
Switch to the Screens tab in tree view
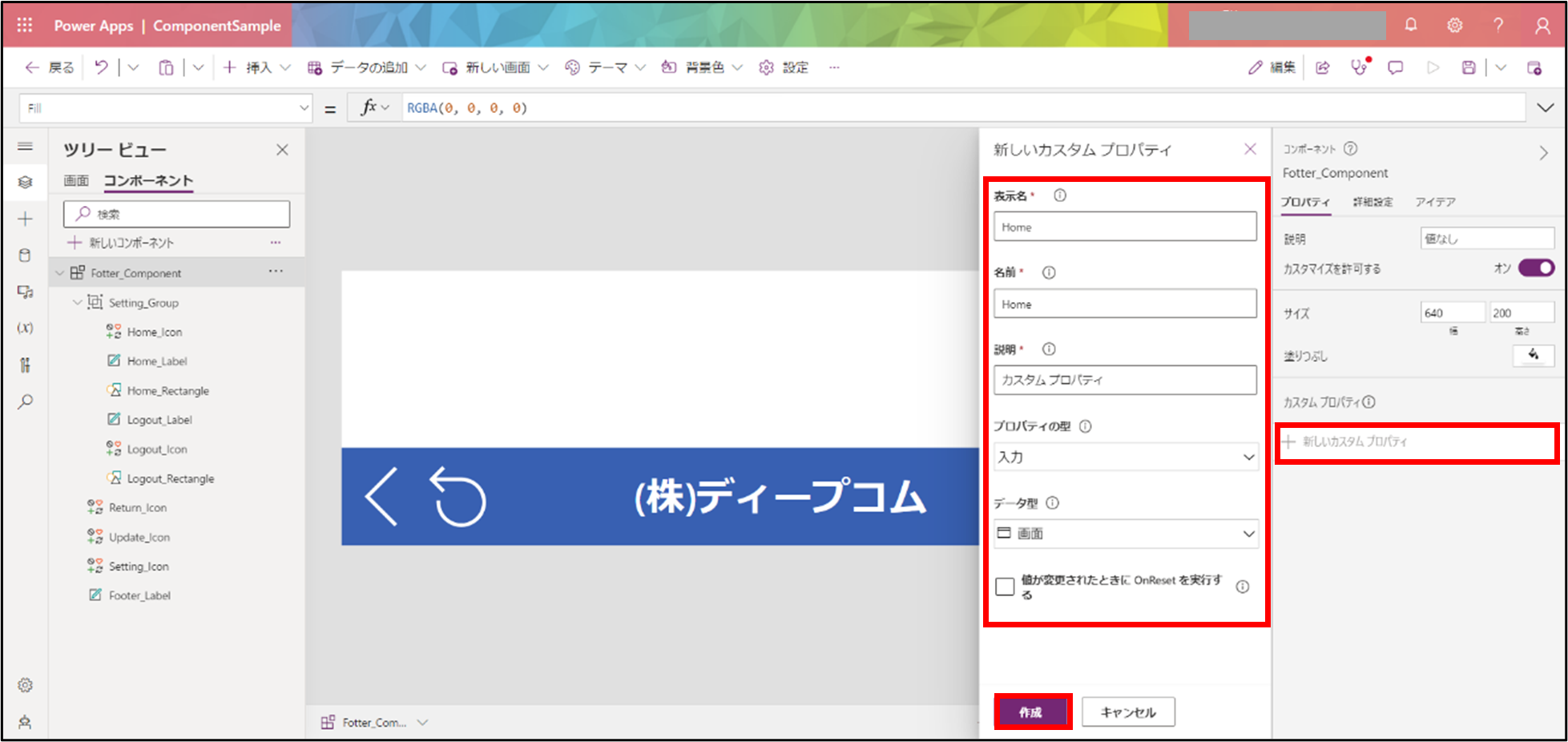coord(76,180)
